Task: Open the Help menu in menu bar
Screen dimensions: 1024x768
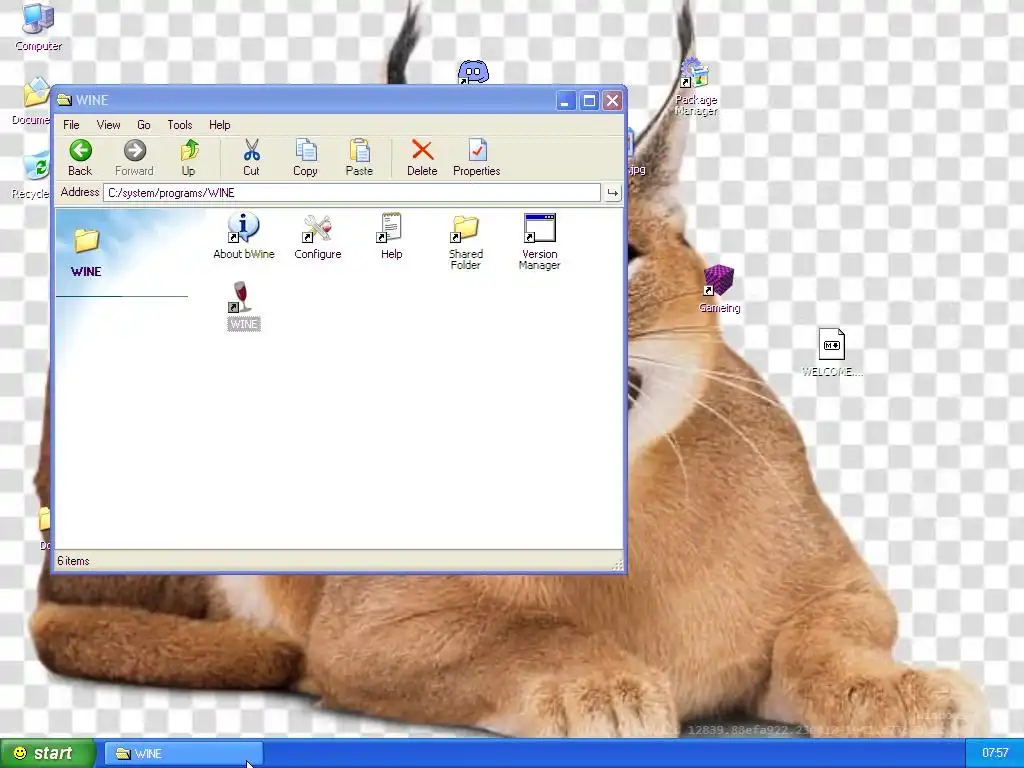Action: coord(219,125)
